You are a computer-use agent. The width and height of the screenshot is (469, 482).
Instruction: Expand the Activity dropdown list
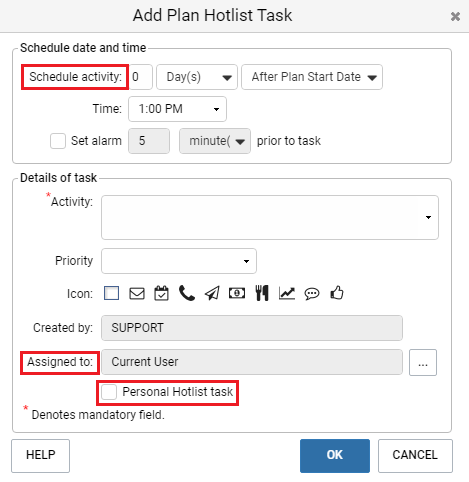click(x=270, y=217)
